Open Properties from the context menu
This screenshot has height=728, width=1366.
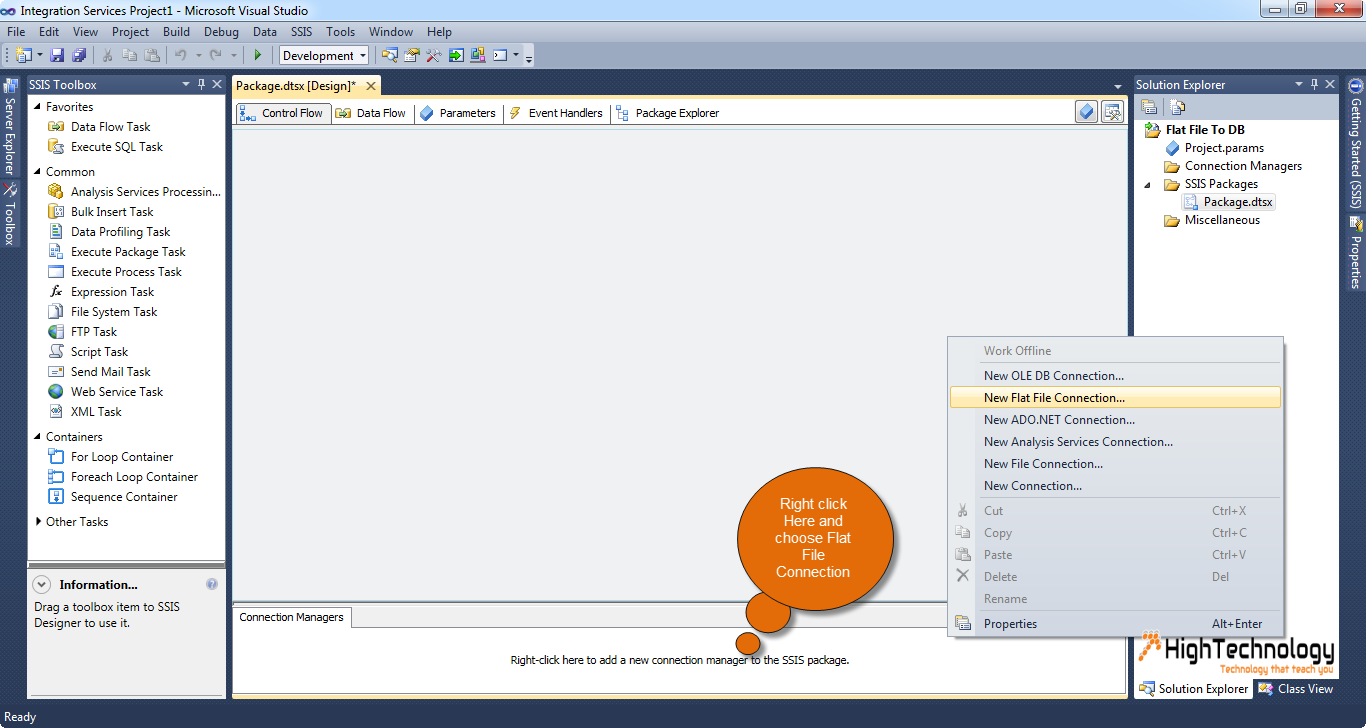click(x=1115, y=623)
